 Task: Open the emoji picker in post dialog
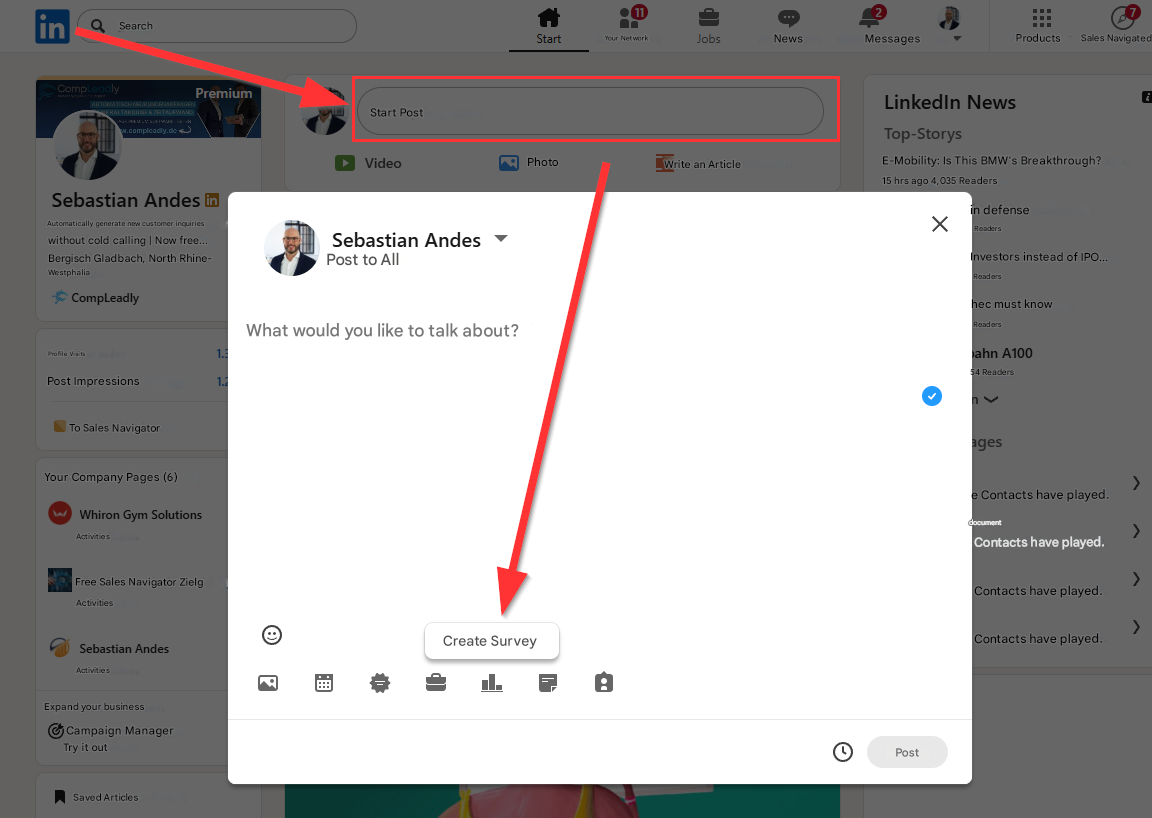point(271,635)
